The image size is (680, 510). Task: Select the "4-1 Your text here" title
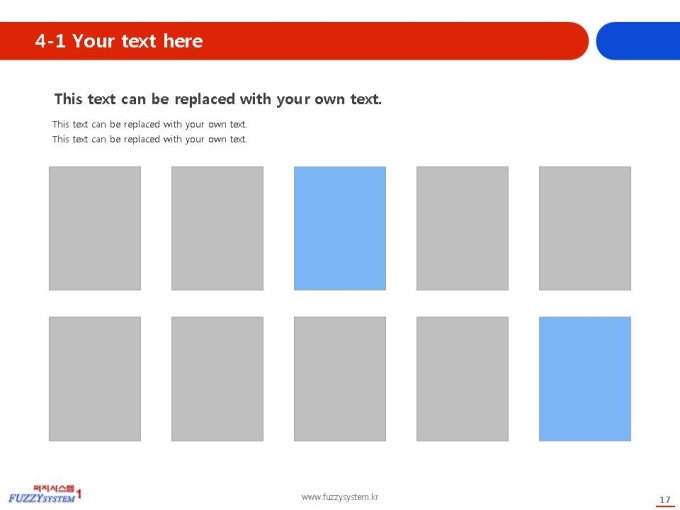point(119,41)
